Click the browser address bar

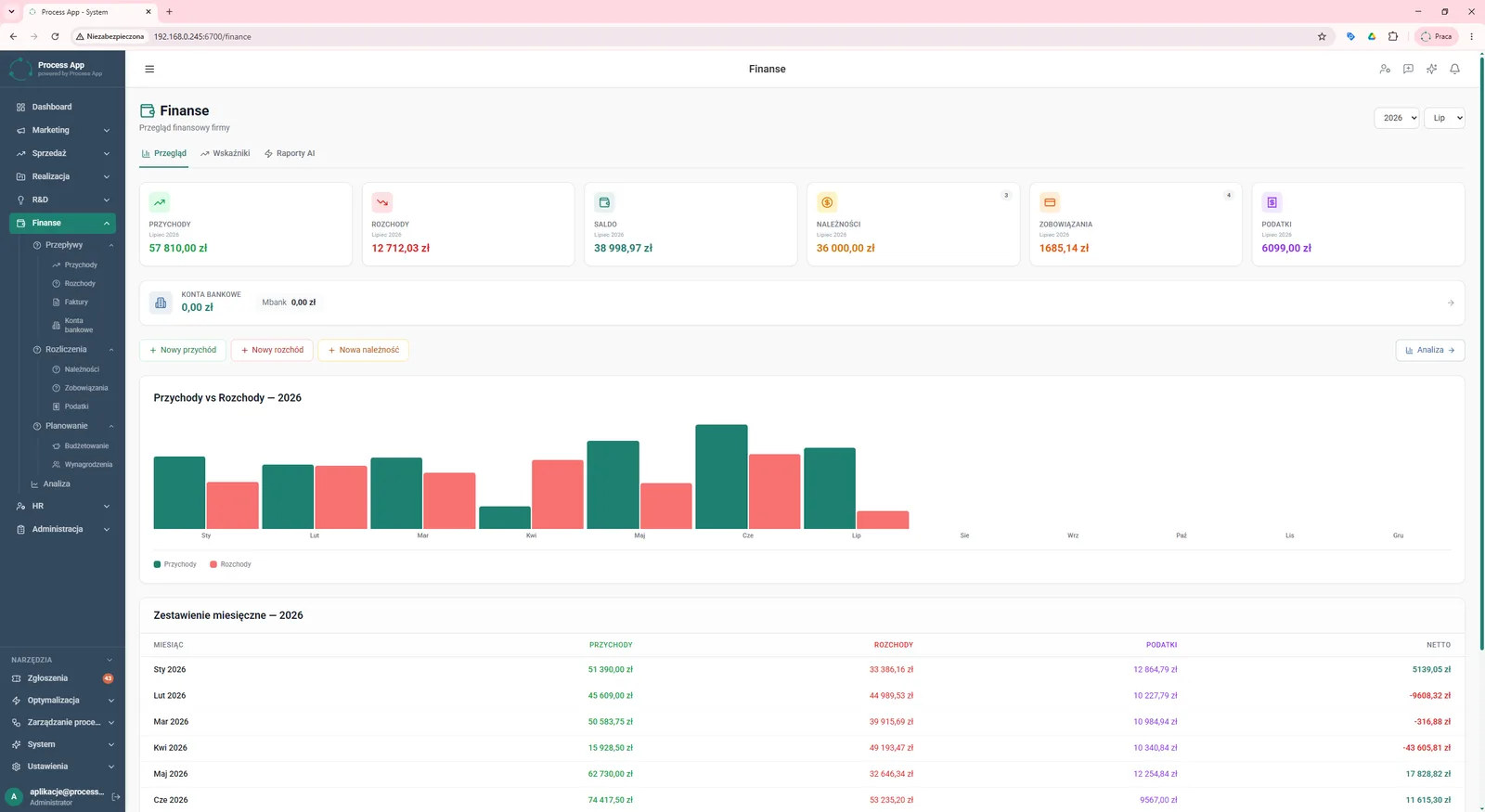point(696,36)
